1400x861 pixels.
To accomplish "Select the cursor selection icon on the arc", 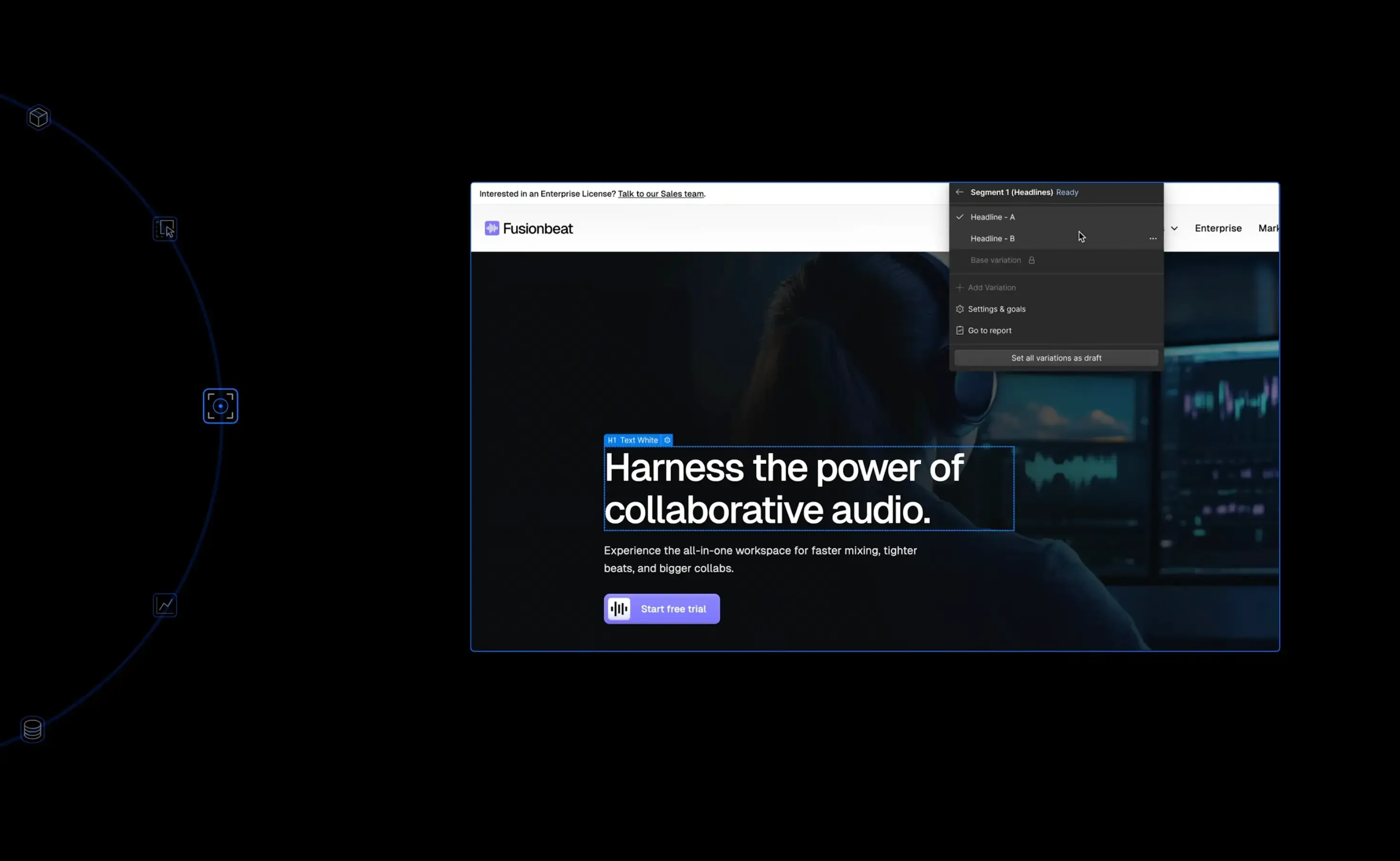I will pos(165,229).
